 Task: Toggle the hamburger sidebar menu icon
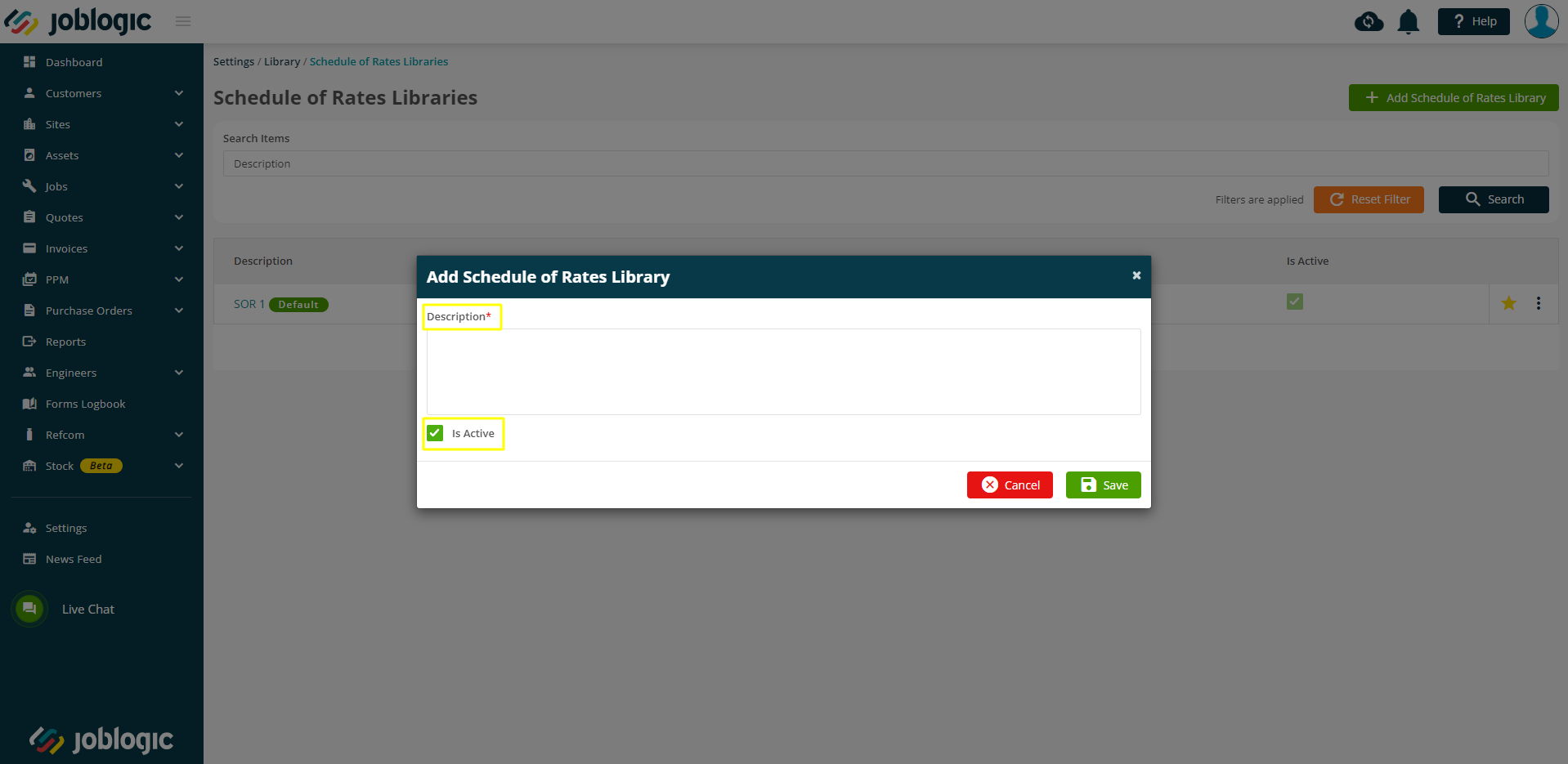click(183, 21)
